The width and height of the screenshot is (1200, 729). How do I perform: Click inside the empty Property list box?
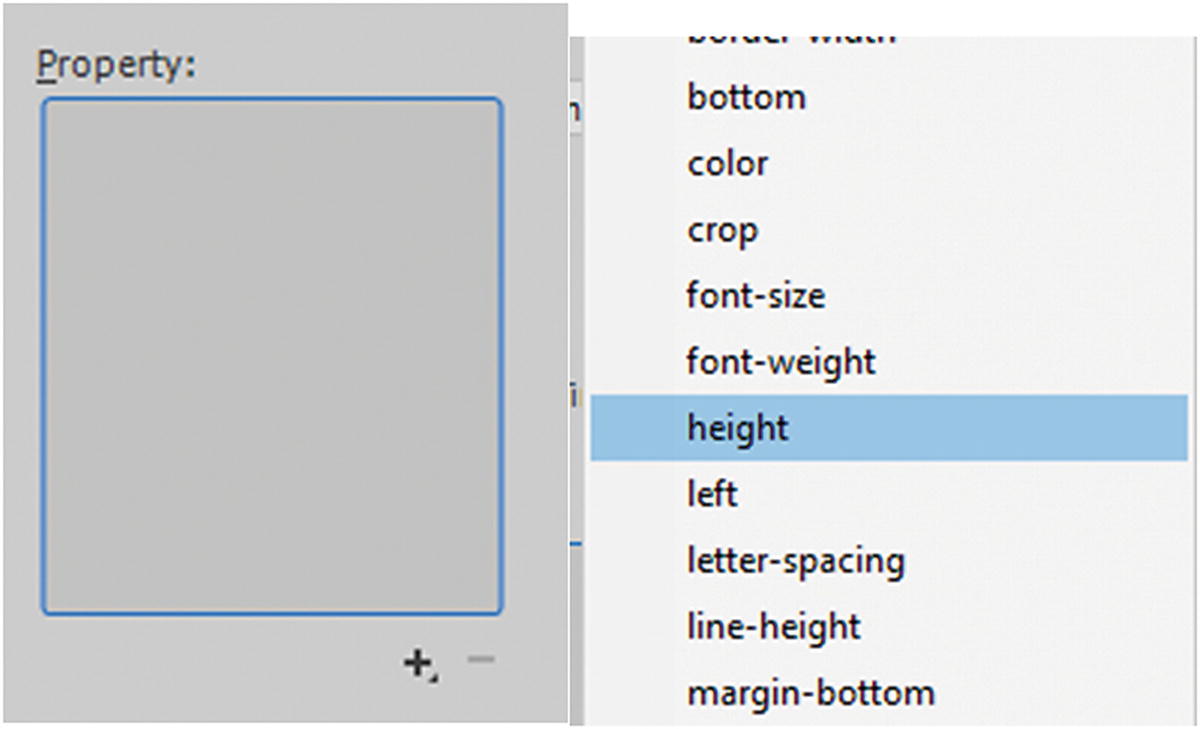(270, 355)
